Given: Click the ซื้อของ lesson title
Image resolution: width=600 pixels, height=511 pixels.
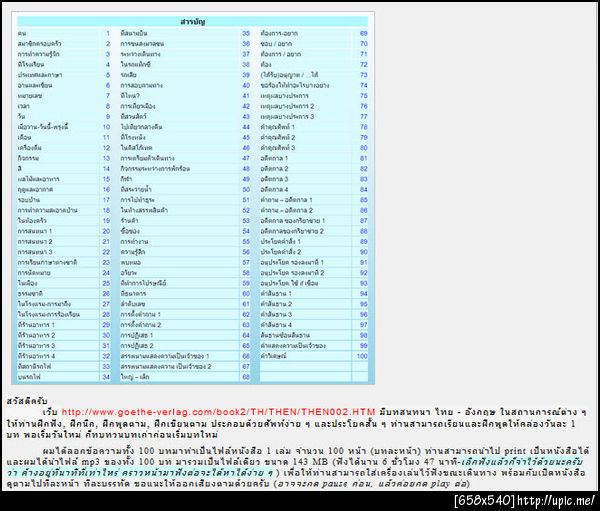Looking at the screenshot, I should click(x=130, y=231).
